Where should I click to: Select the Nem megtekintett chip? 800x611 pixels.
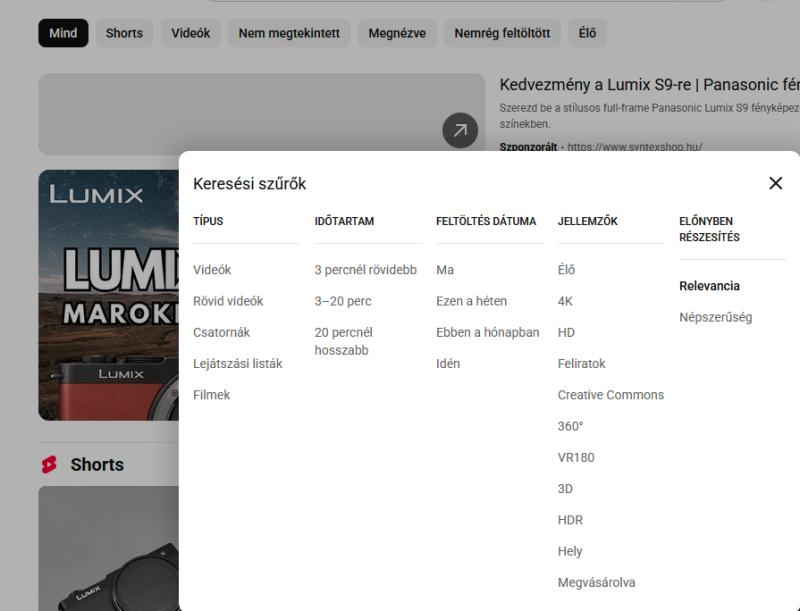click(x=289, y=33)
